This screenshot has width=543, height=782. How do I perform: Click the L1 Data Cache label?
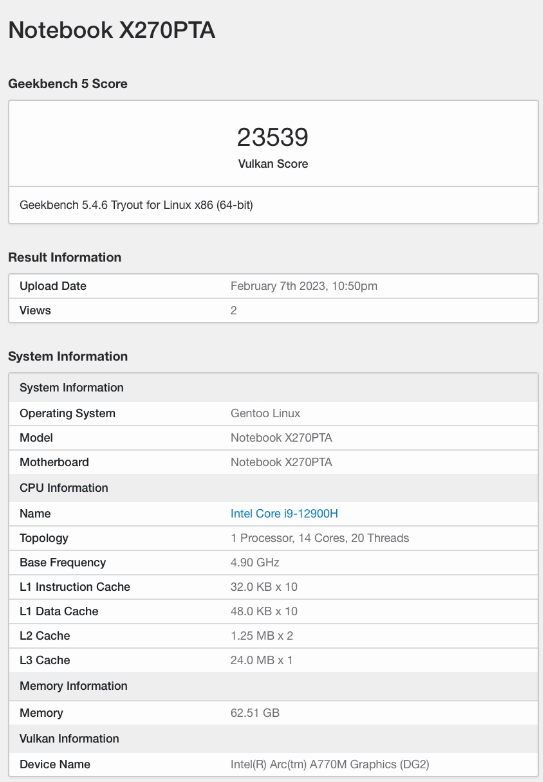[x=59, y=611]
